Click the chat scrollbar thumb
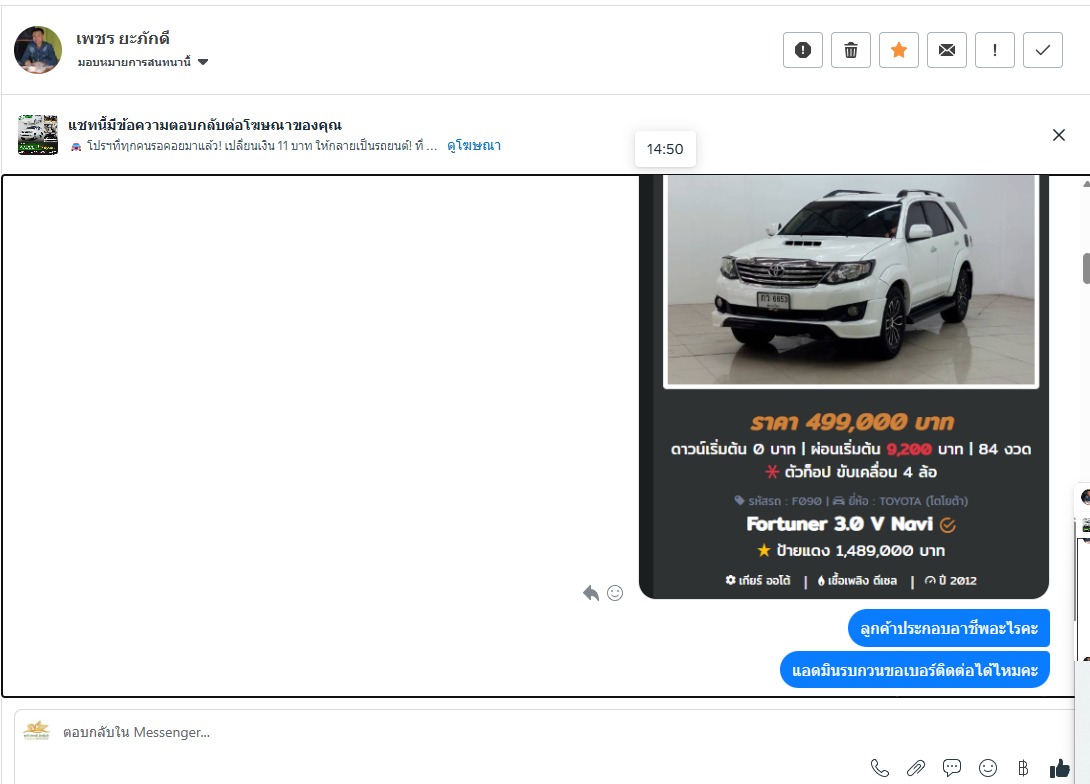The height and width of the screenshot is (784, 1090). 1086,268
